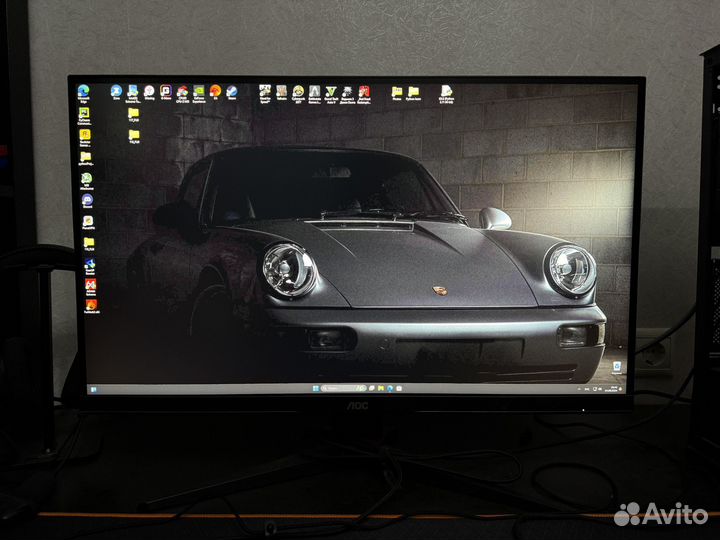Open the FurMark desktop shortcut
Image resolution: width=720 pixels, height=540 pixels.
91,306
